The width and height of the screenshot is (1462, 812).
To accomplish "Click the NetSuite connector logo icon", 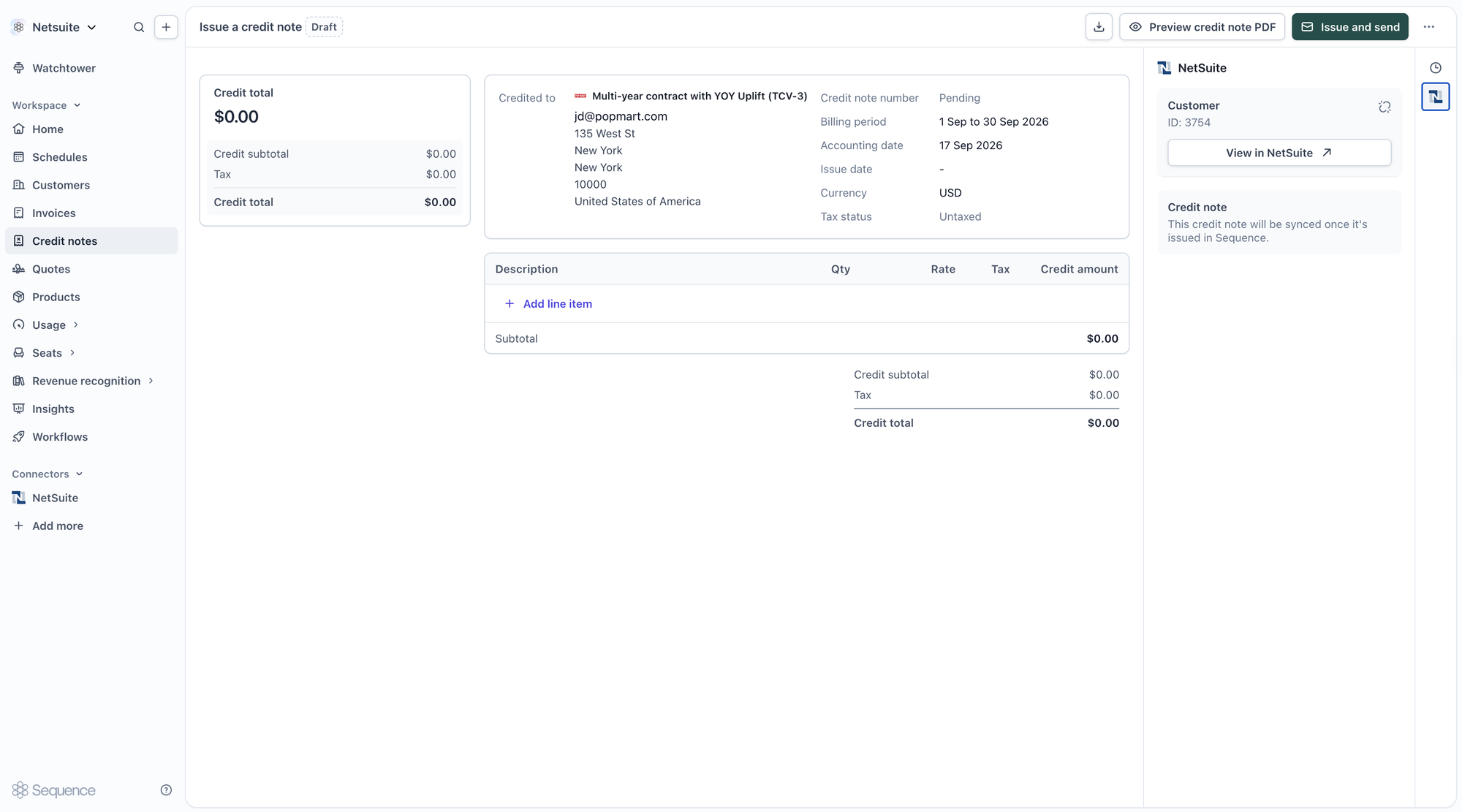I will 19,498.
